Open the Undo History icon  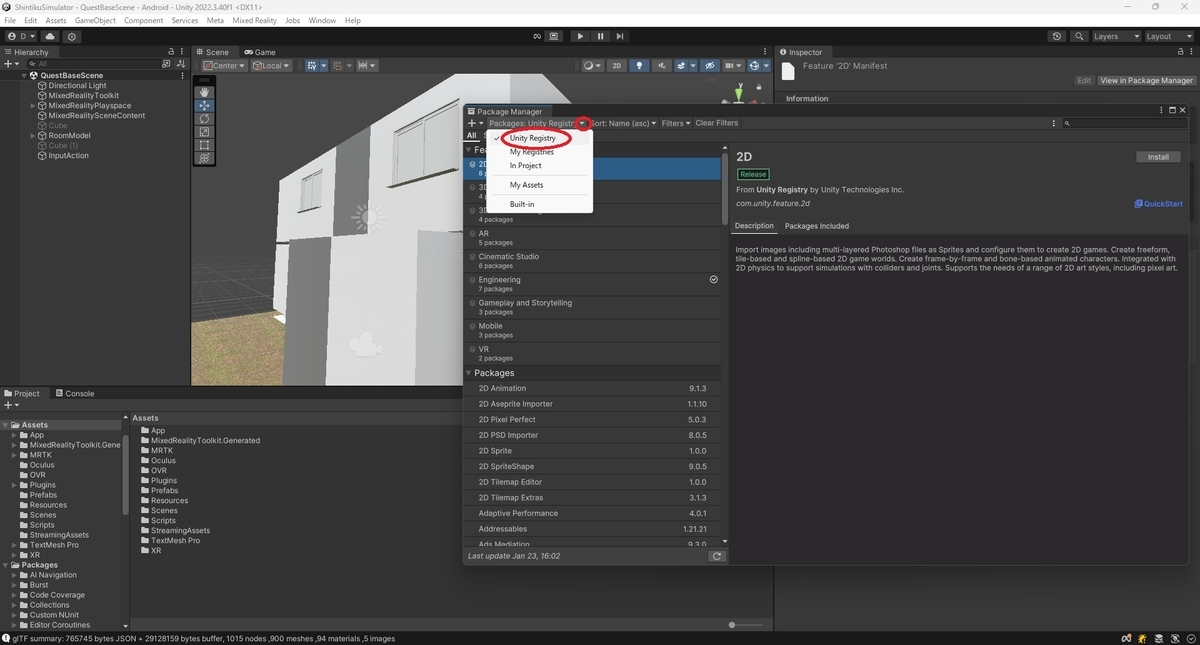[x=1057, y=36]
